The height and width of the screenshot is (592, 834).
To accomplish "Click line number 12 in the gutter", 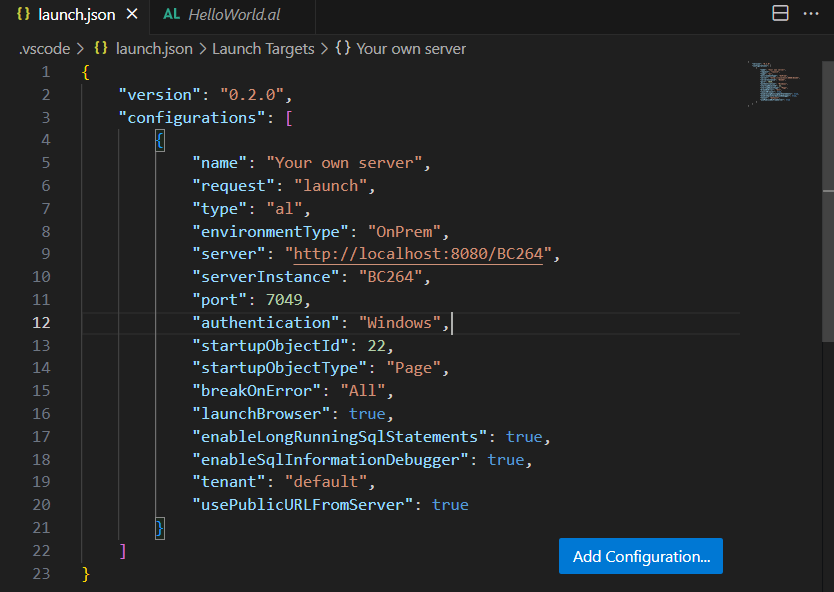I will 41,322.
